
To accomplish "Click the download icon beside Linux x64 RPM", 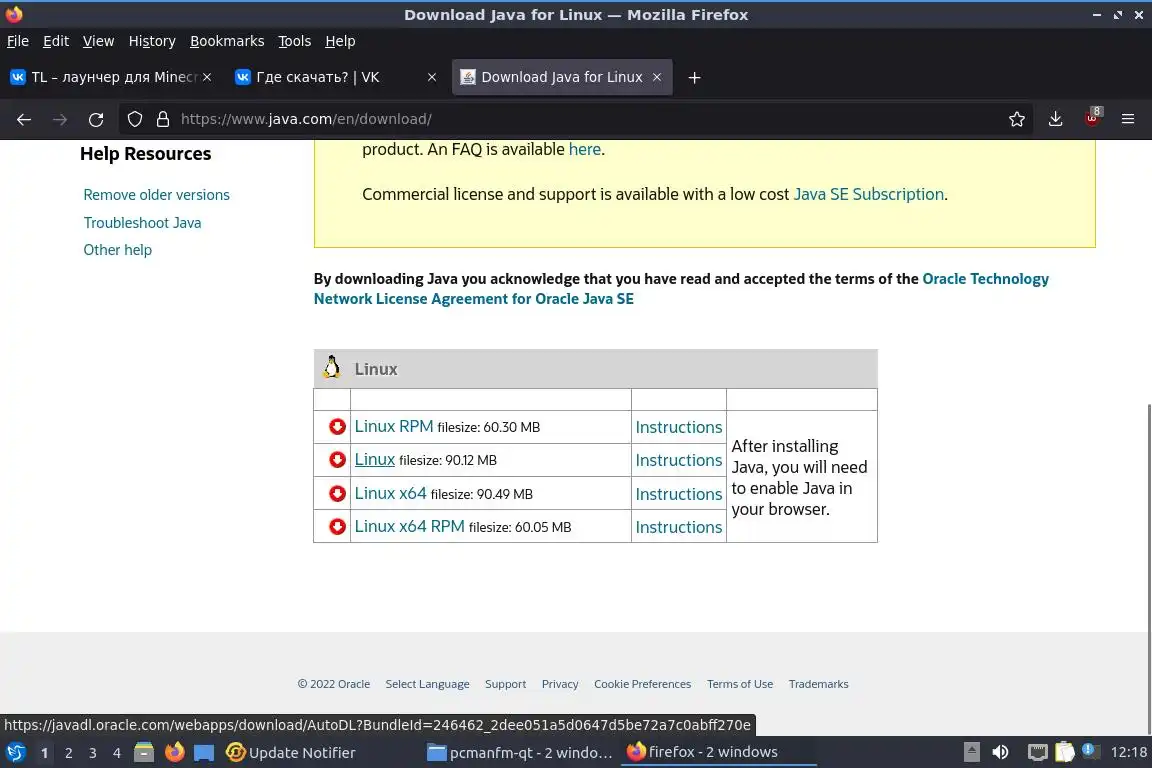I will [x=337, y=527].
